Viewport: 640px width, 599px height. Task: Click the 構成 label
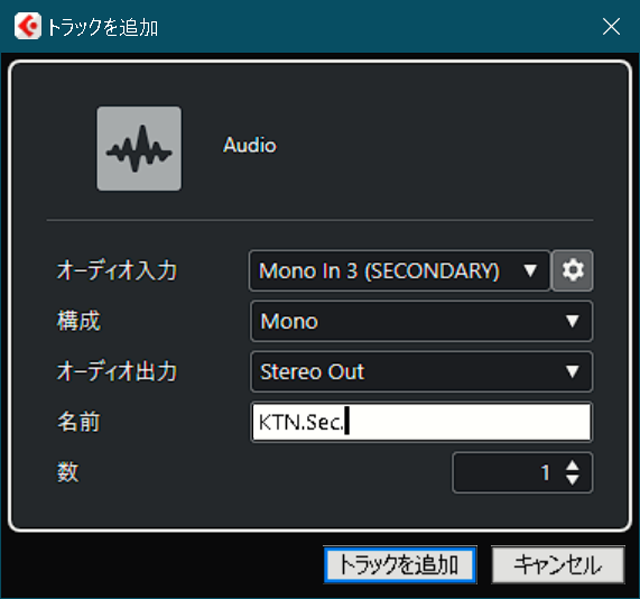tap(79, 321)
